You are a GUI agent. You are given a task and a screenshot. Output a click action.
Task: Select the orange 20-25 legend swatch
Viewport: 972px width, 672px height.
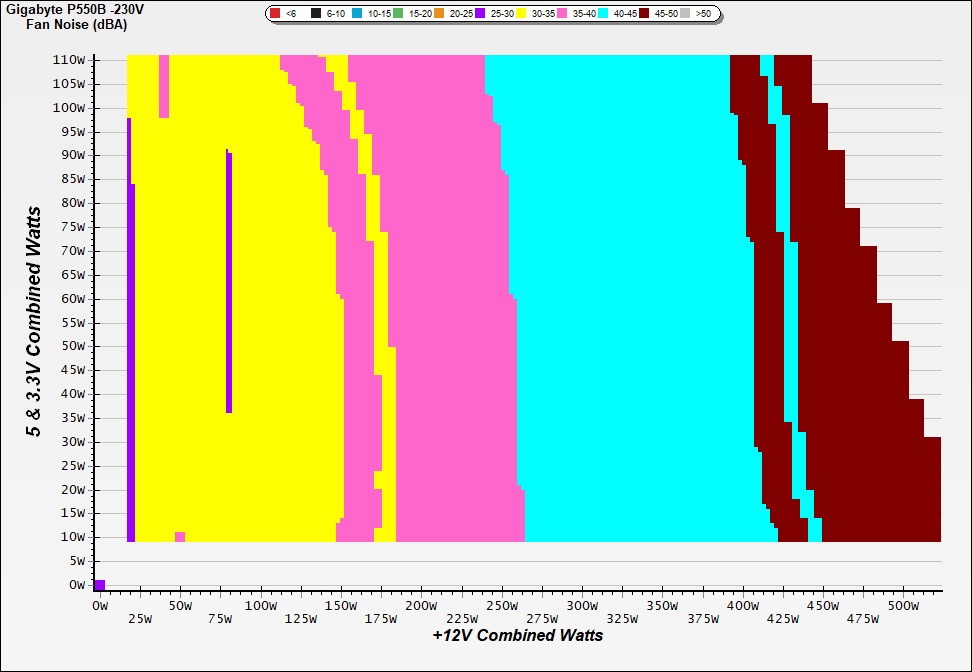click(440, 15)
